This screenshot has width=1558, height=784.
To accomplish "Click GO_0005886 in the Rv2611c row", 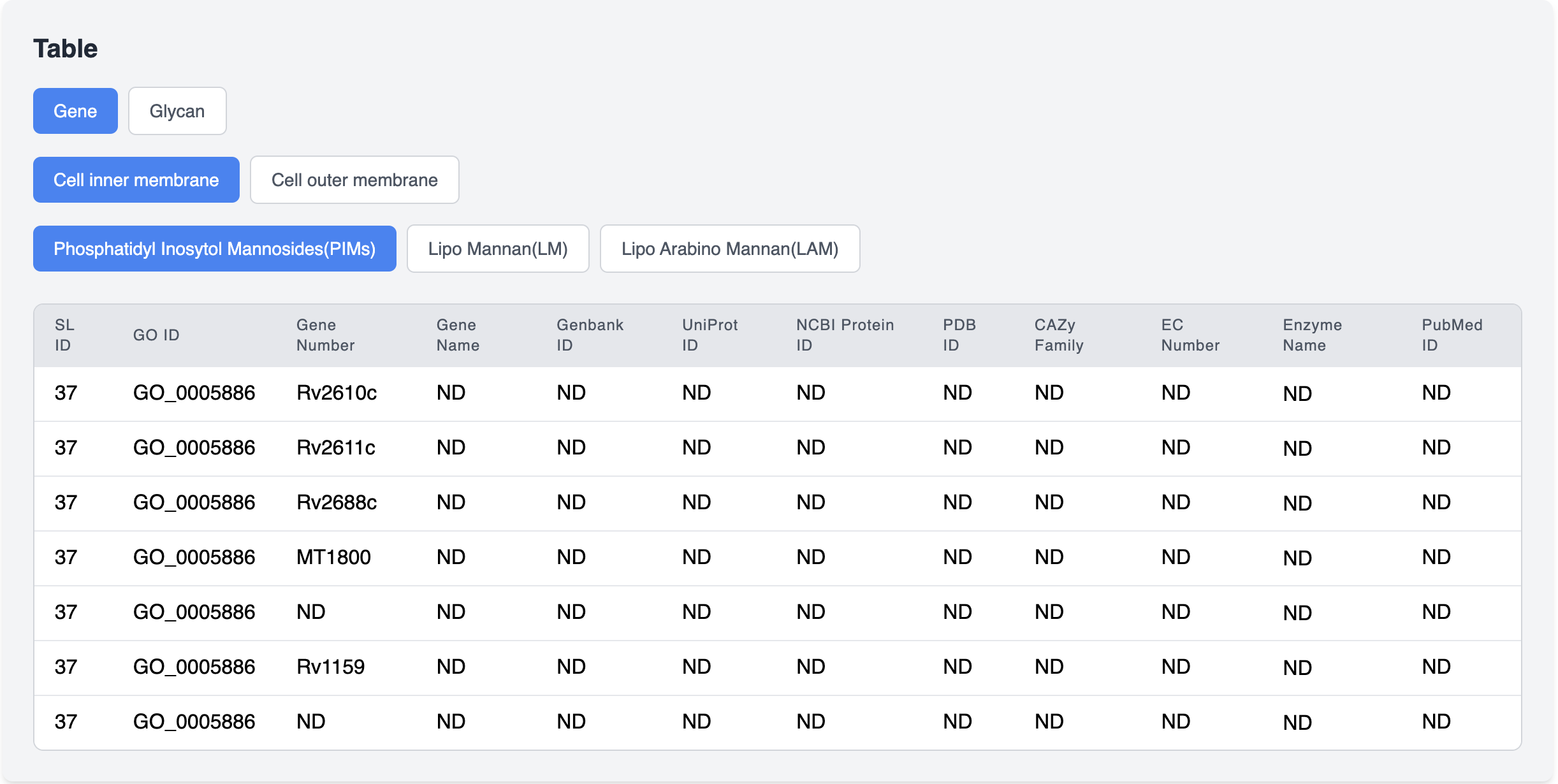I will [194, 447].
